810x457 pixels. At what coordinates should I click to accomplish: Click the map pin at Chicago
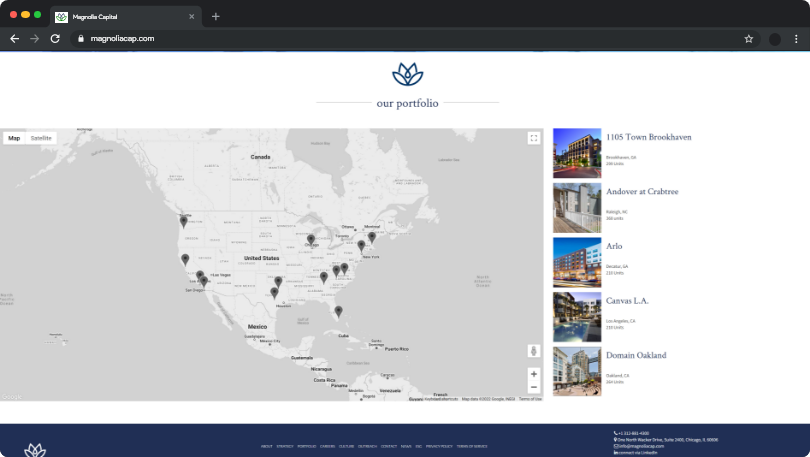311,240
